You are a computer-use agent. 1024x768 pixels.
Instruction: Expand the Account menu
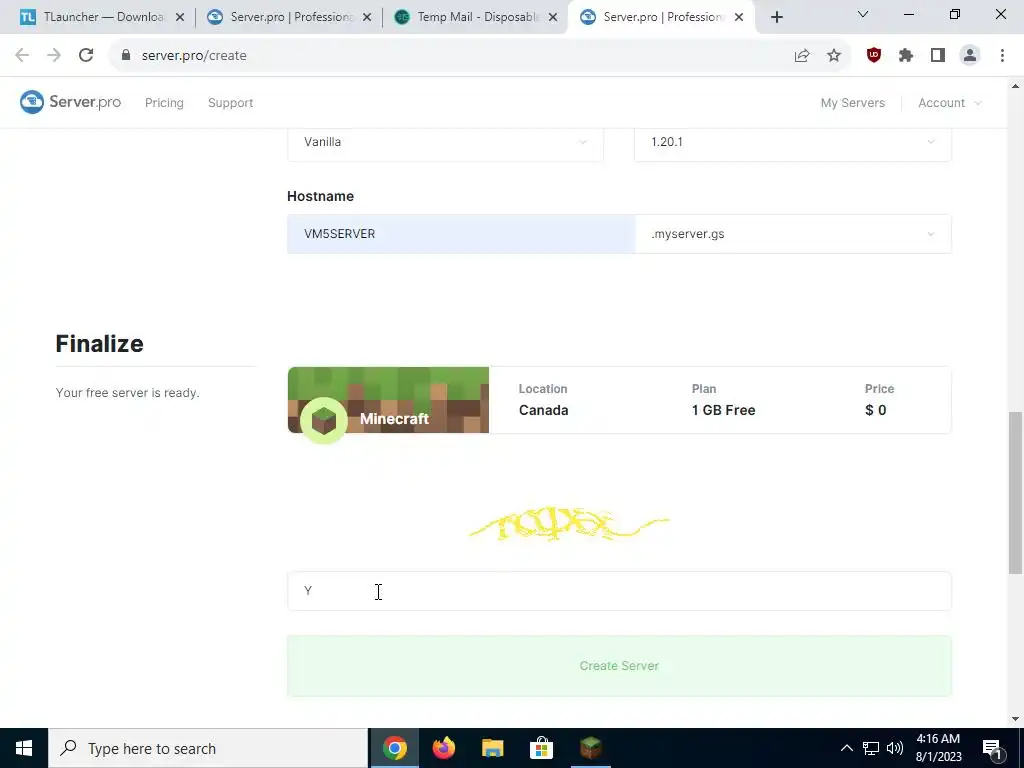pyautogui.click(x=950, y=103)
